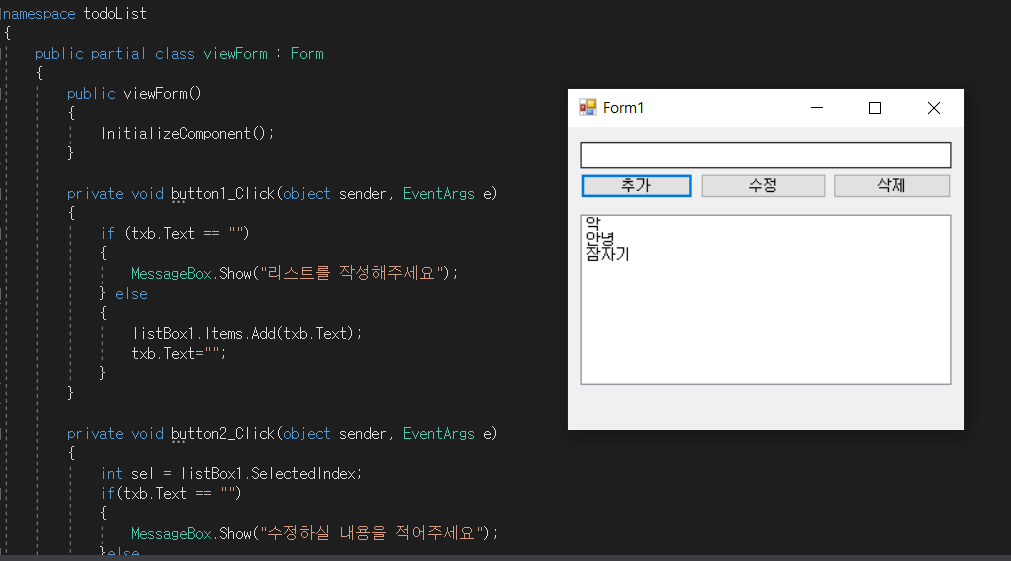Minimize the Form1 window
Viewport: 1011px width, 561px height.
[x=817, y=108]
